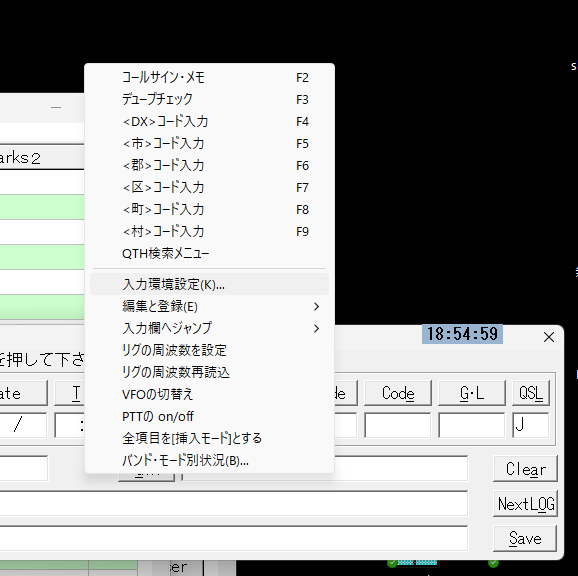Select <市>コード入力 entry
Screen dimensions: 578x576
[209, 143]
